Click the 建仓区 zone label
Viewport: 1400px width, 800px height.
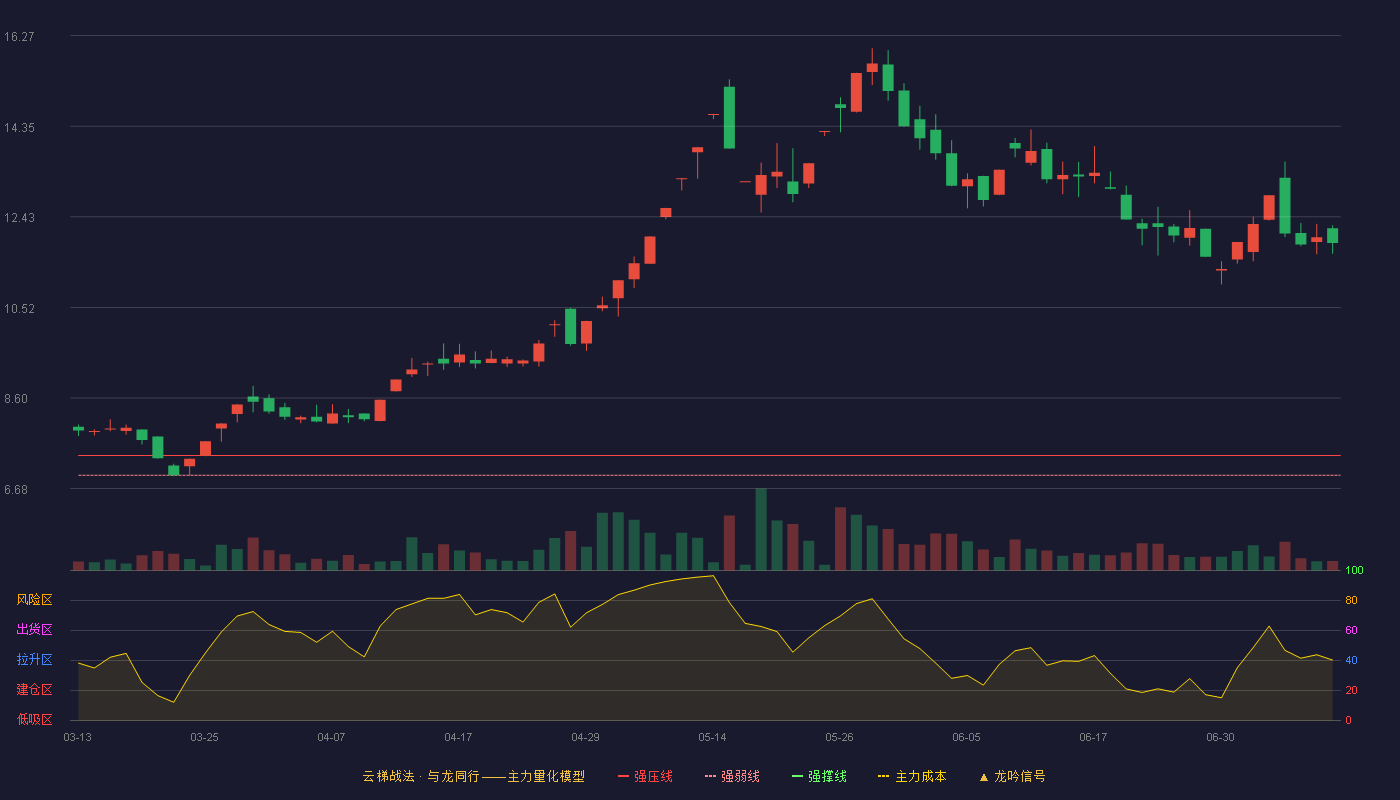click(x=34, y=690)
